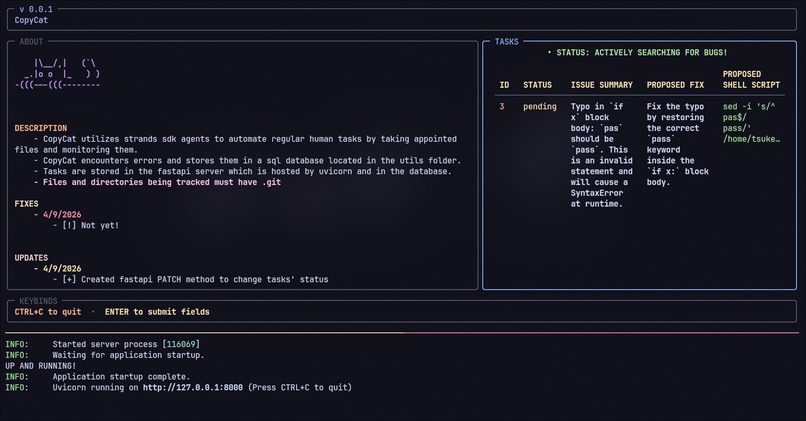The width and height of the screenshot is (806, 421).
Task: Click the issue summary about 'pas' typo
Action: pyautogui.click(x=601, y=155)
